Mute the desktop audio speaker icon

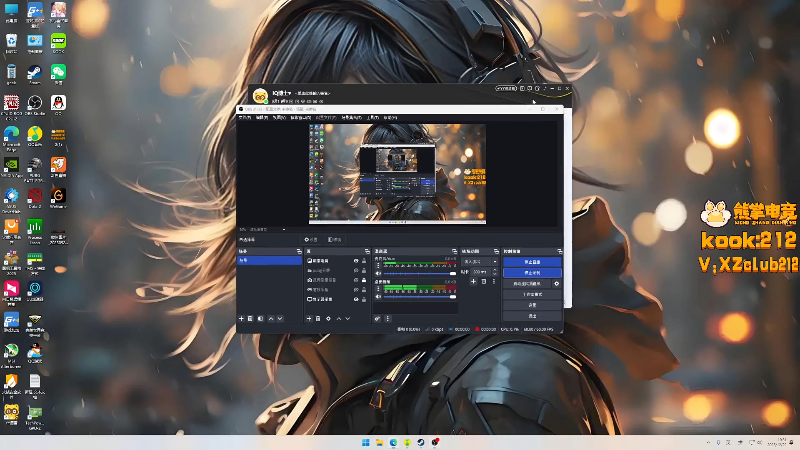(379, 296)
